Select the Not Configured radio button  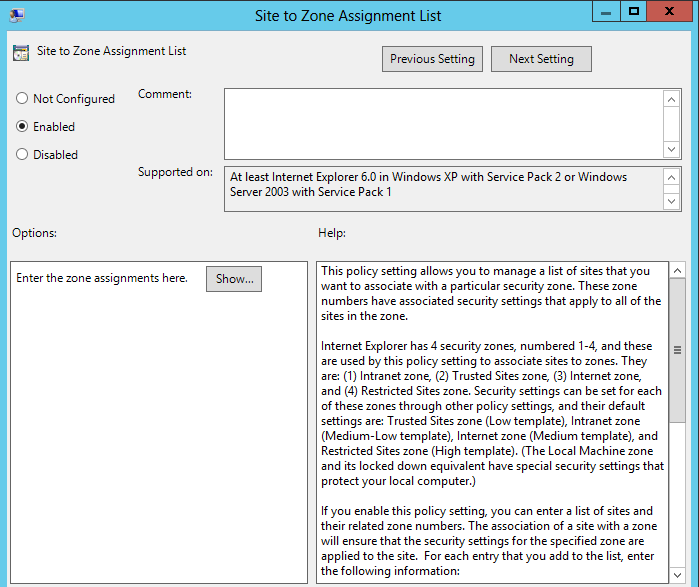pos(22,98)
